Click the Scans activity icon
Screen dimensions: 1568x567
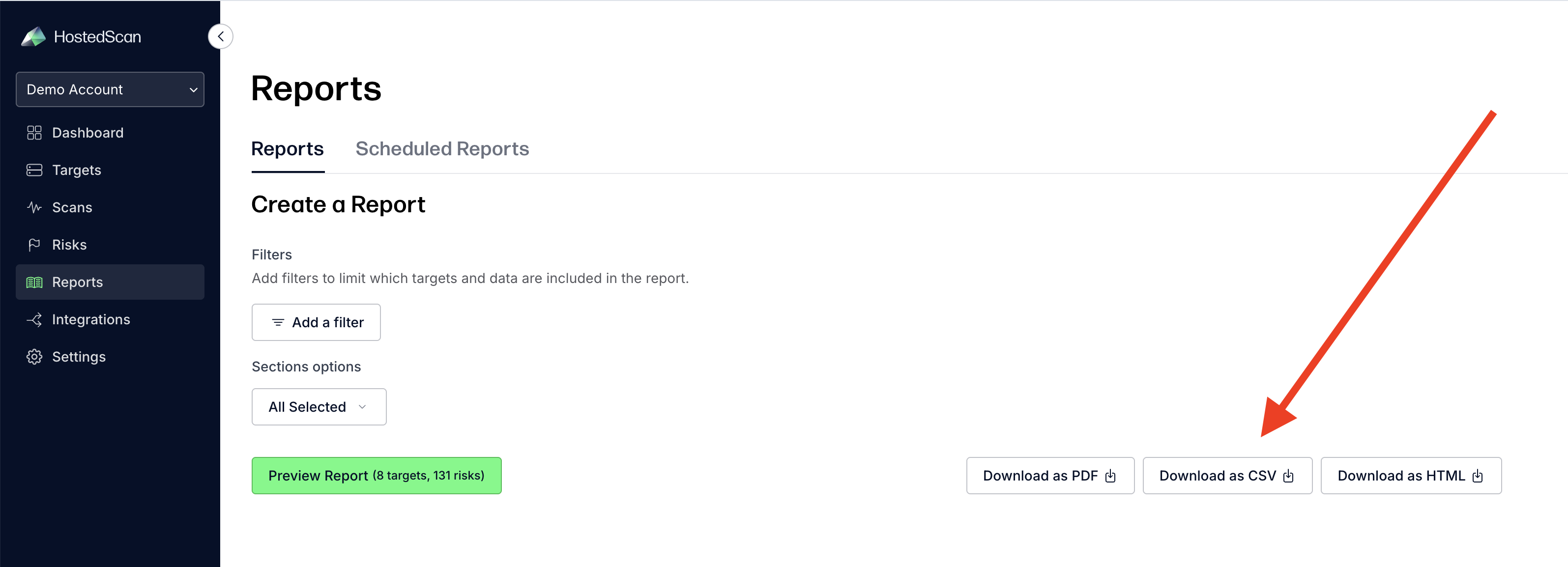[35, 207]
